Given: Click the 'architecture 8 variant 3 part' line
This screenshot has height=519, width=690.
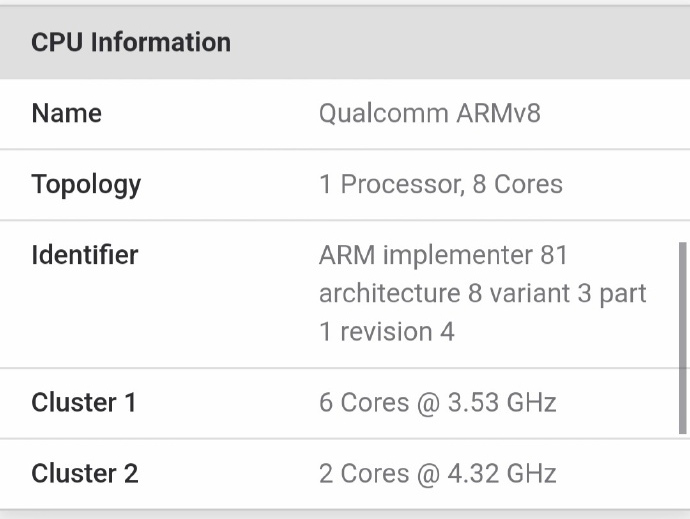Looking at the screenshot, I should 483,293.
